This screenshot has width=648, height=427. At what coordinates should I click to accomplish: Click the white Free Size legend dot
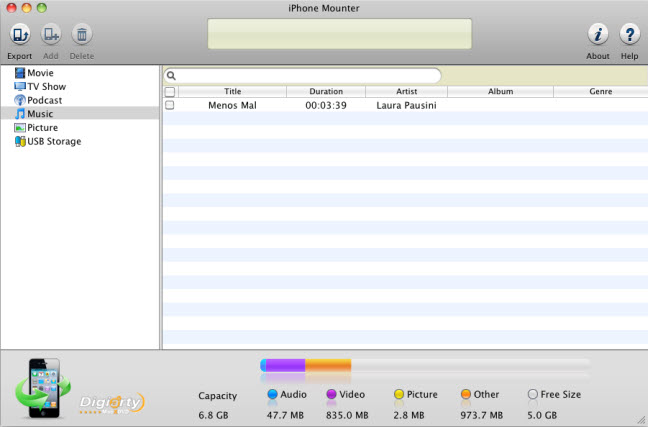[x=533, y=394]
